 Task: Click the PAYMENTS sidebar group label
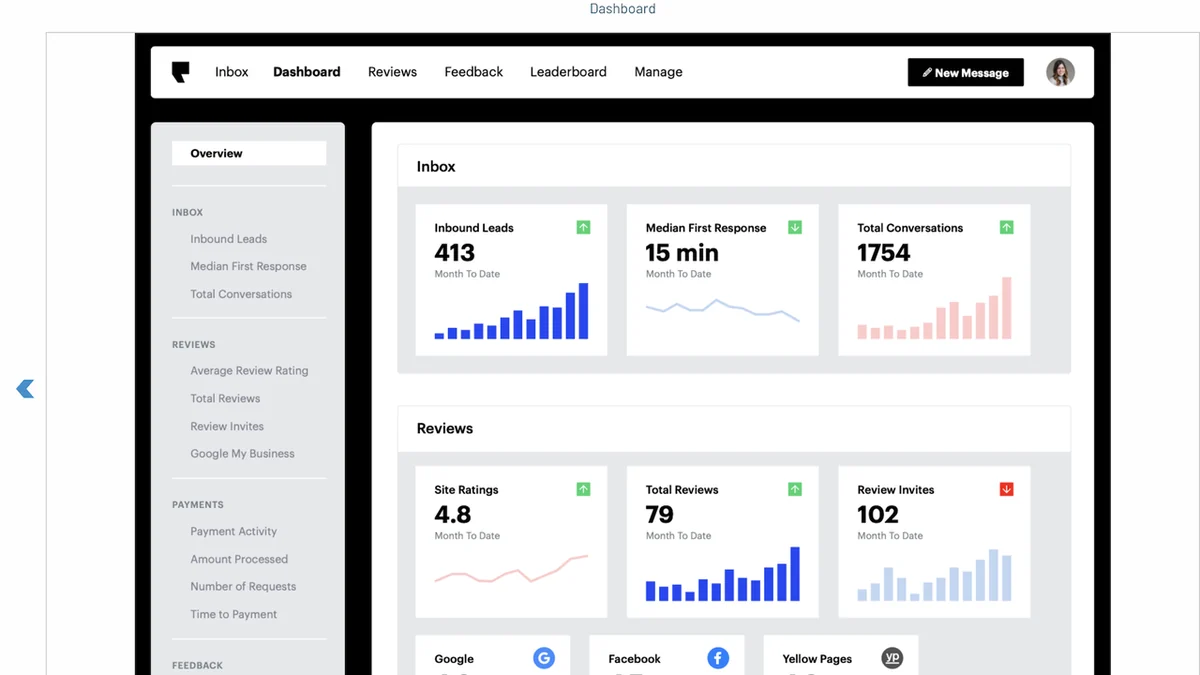pos(198,505)
